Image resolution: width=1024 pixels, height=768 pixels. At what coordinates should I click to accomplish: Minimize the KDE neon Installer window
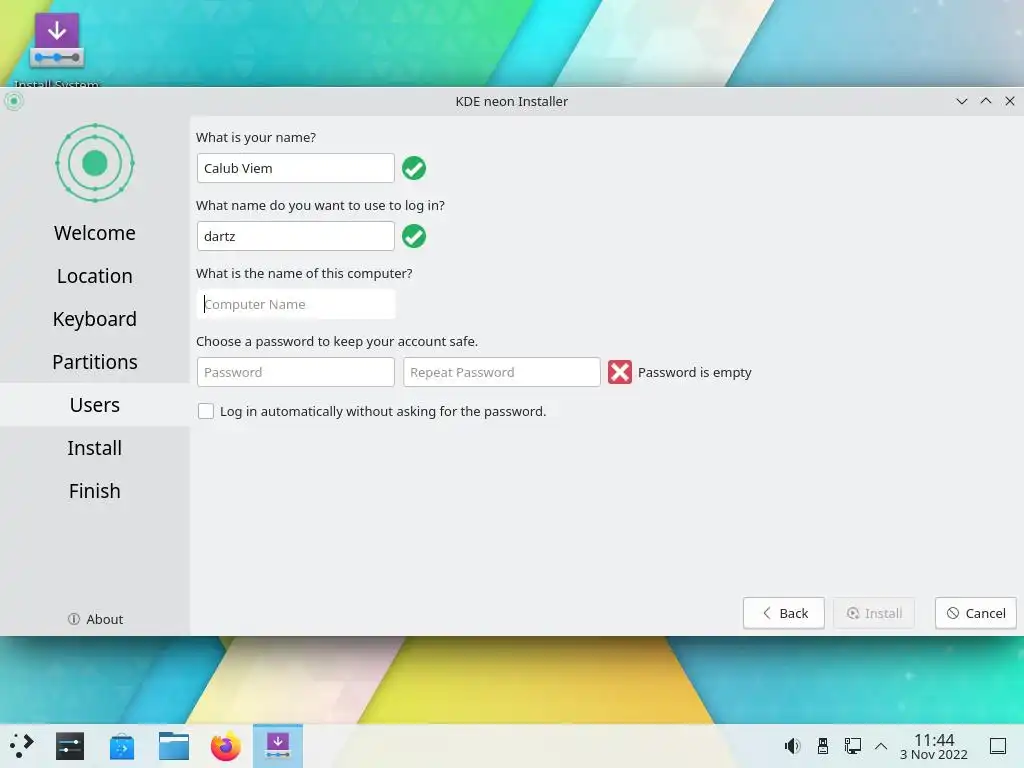[962, 101]
